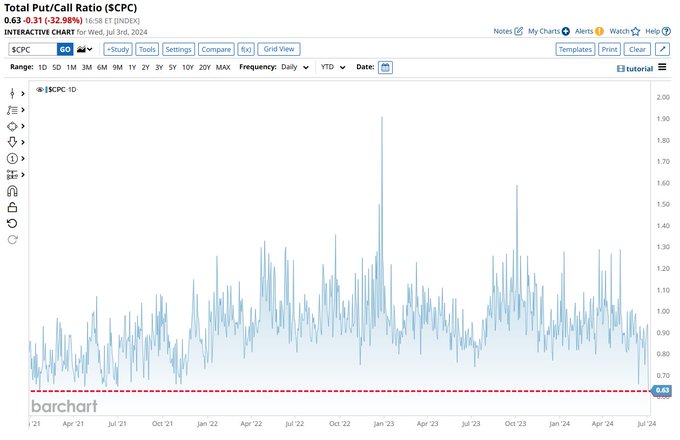
Task: Select the shapes drawing tool
Action: coord(12,126)
